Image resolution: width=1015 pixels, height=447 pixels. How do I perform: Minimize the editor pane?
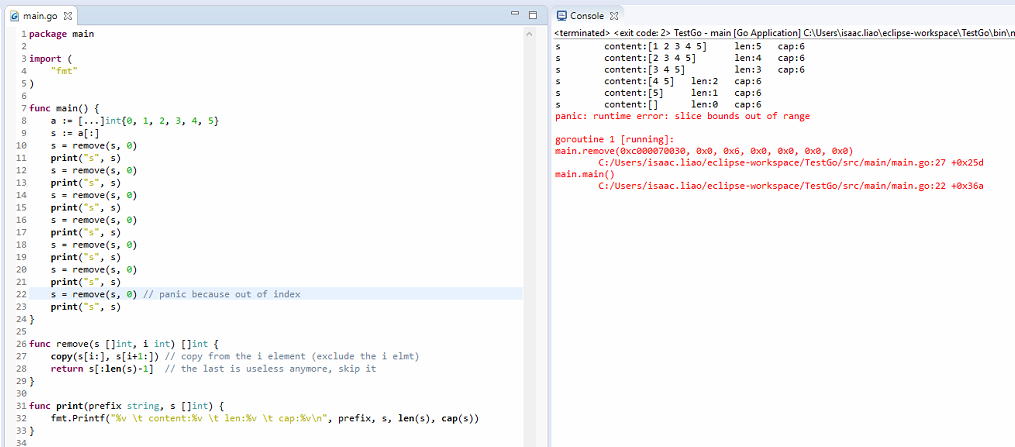515,15
